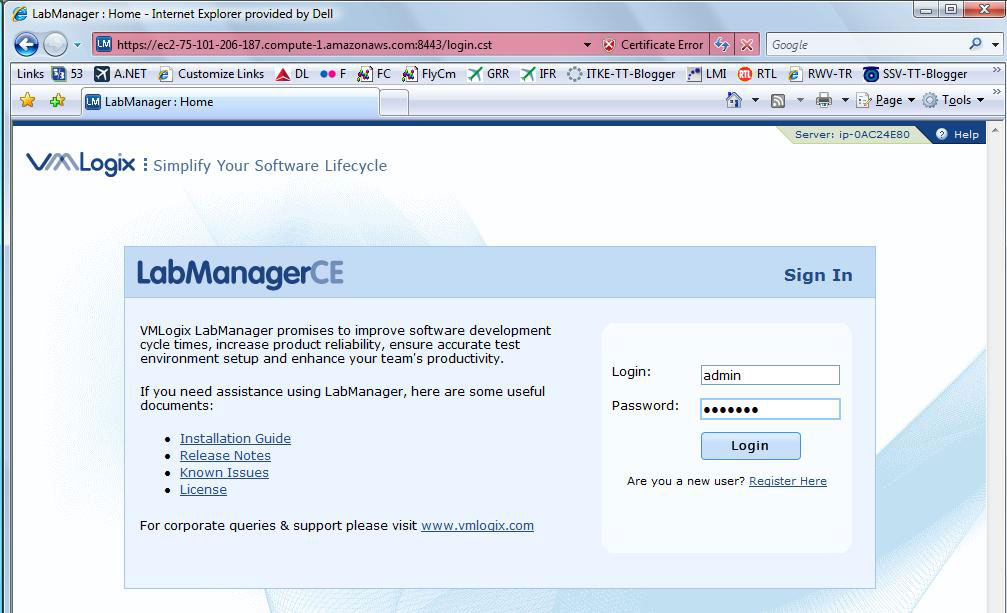
Task: Open the IFR favorite link
Action: coord(538,74)
